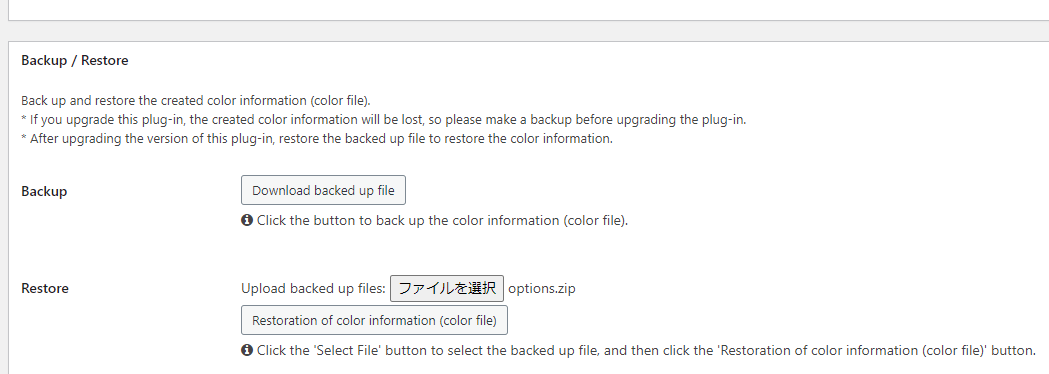Select the options.zip file name text

542,289
